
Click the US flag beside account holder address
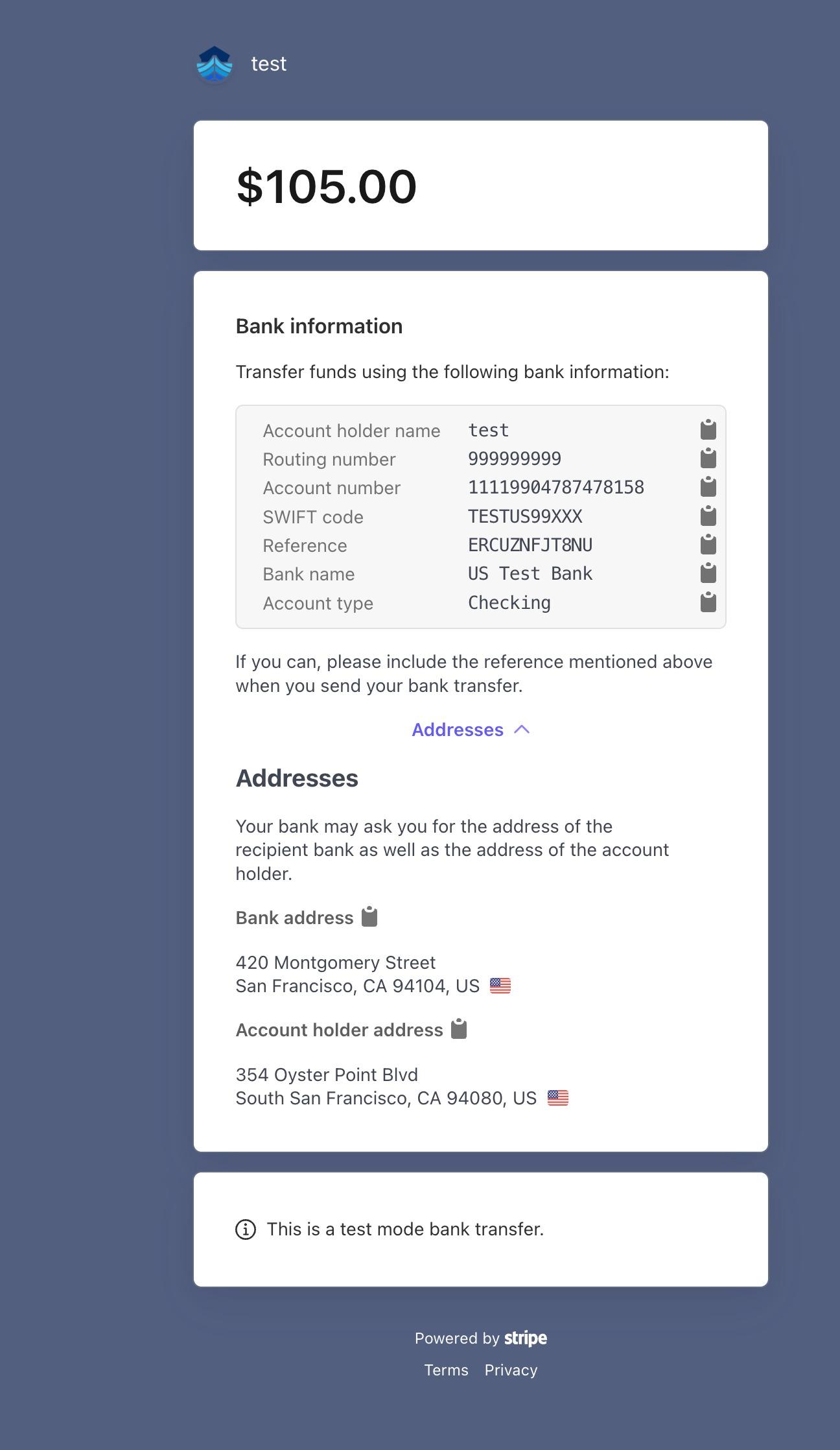558,1098
